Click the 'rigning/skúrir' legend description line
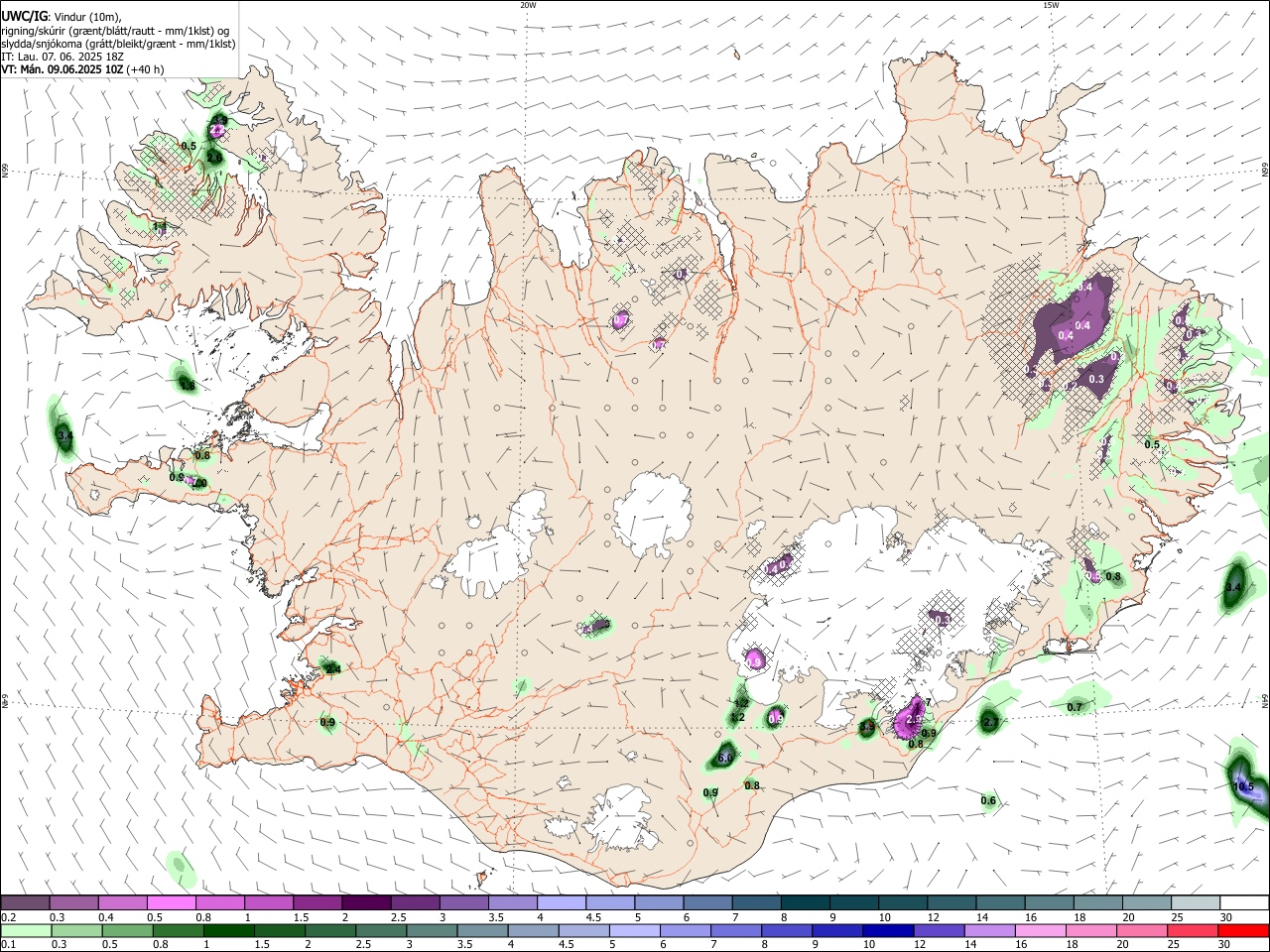Screen dimensions: 1270x952 (115, 31)
